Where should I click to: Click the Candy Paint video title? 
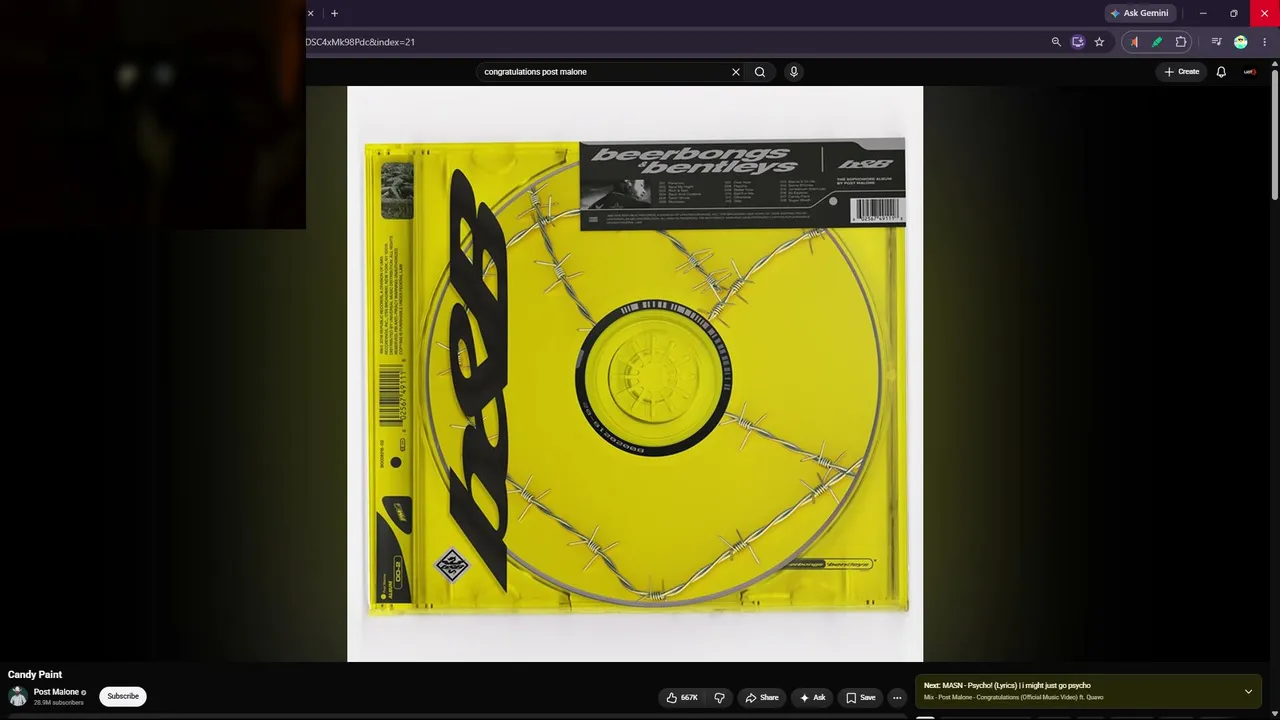[x=35, y=675]
